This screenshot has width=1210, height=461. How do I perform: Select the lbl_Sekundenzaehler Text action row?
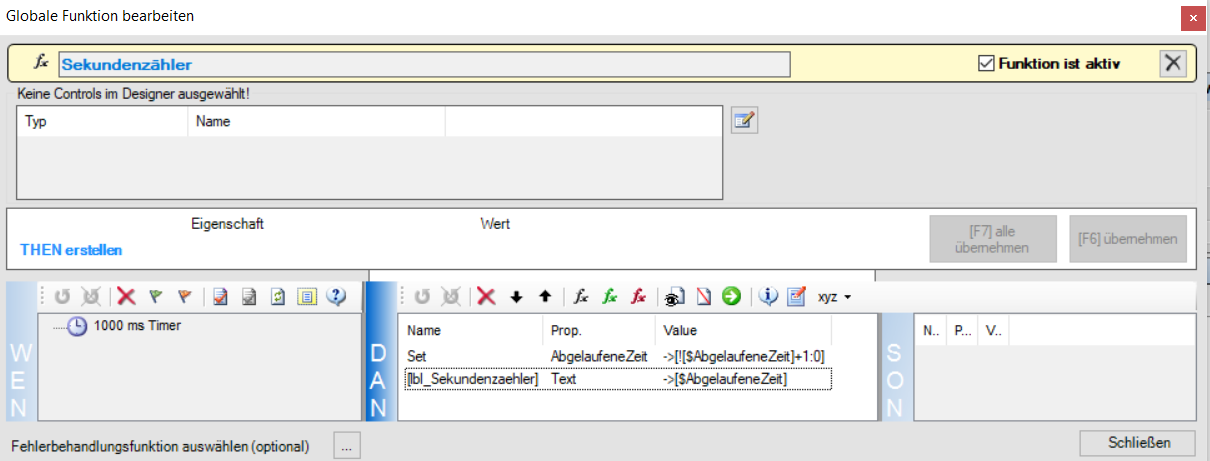click(614, 379)
